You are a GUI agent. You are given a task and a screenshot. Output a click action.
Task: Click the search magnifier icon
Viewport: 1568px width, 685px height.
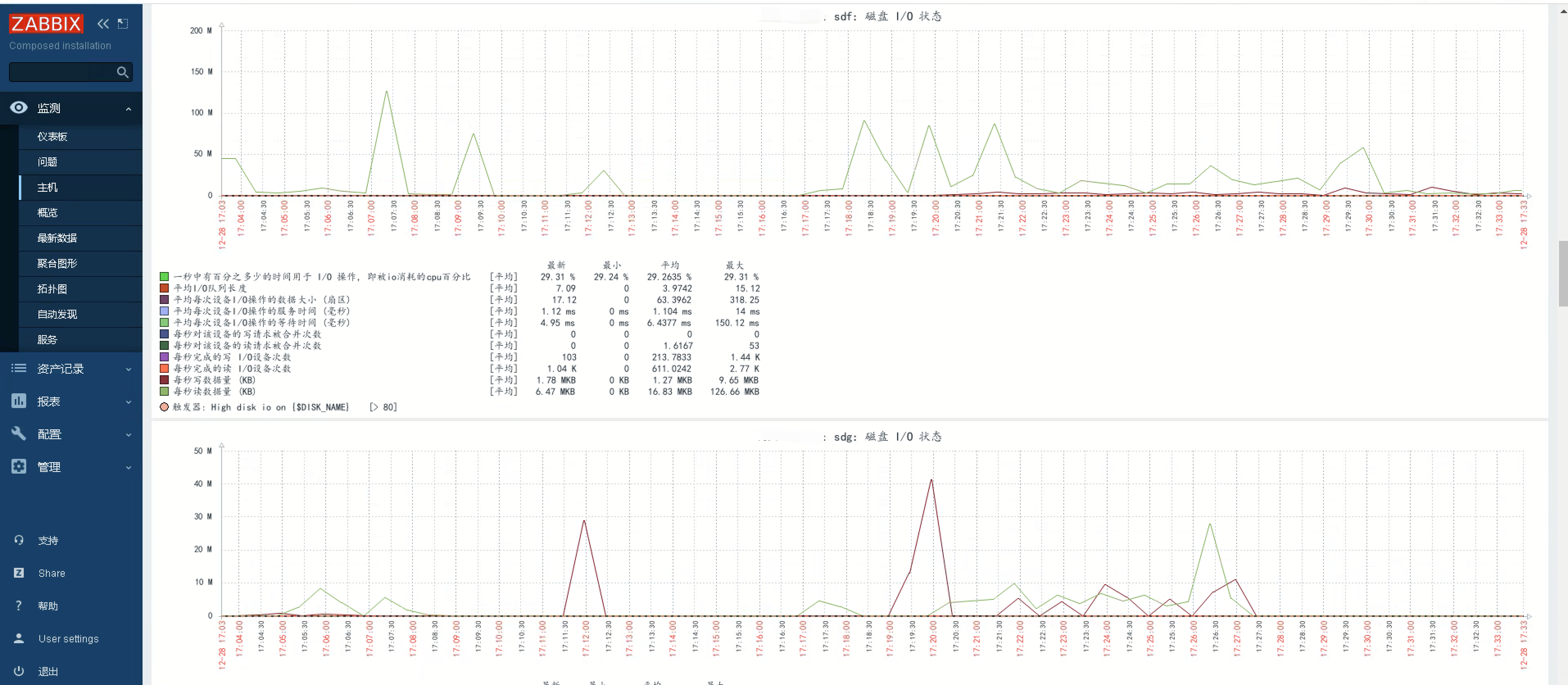[x=122, y=72]
